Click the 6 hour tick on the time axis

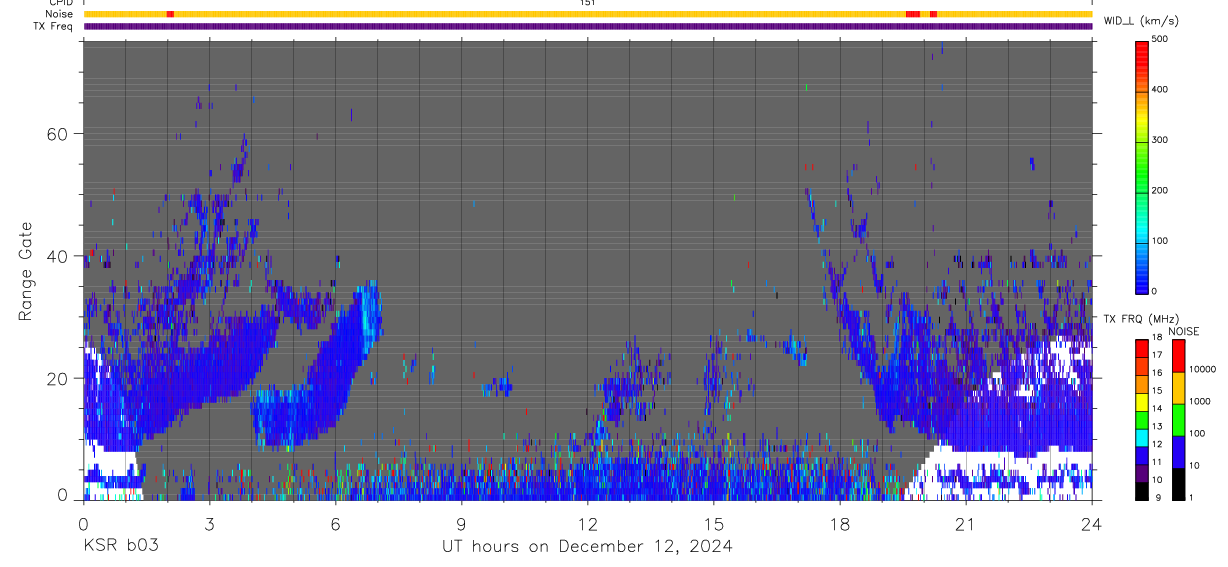335,523
